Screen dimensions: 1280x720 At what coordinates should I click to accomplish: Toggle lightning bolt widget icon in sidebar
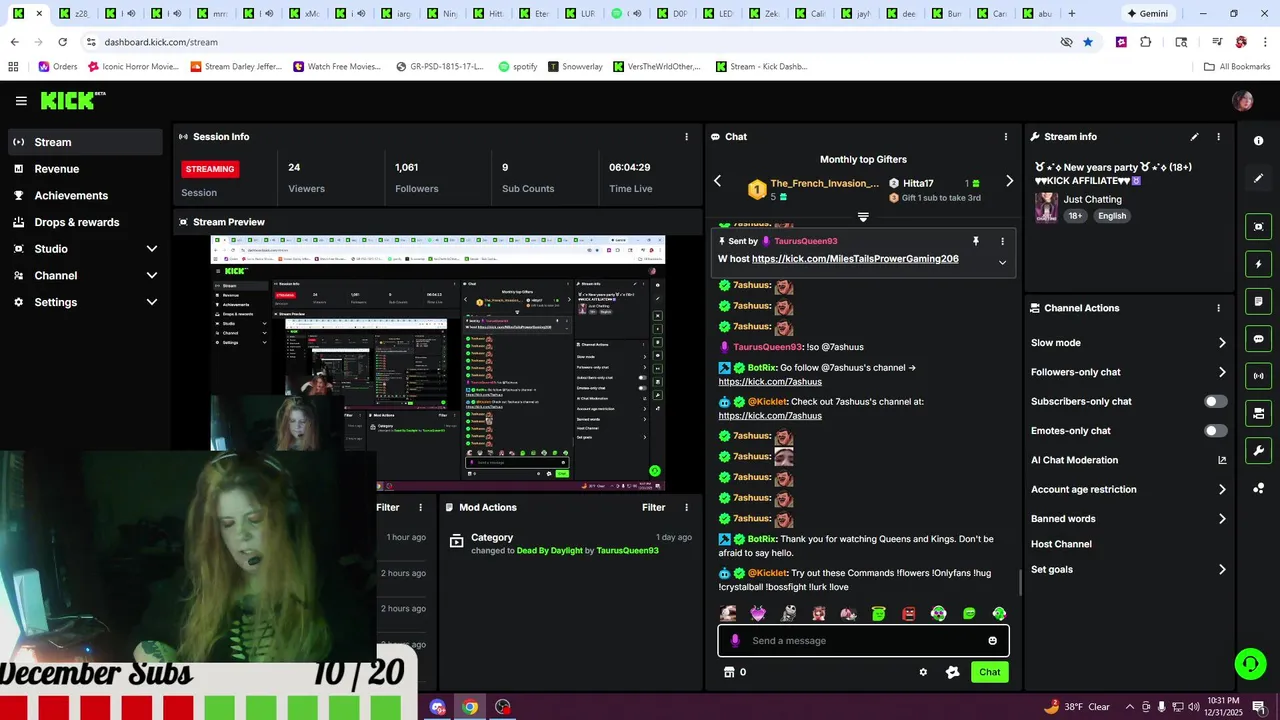coord(1259,264)
